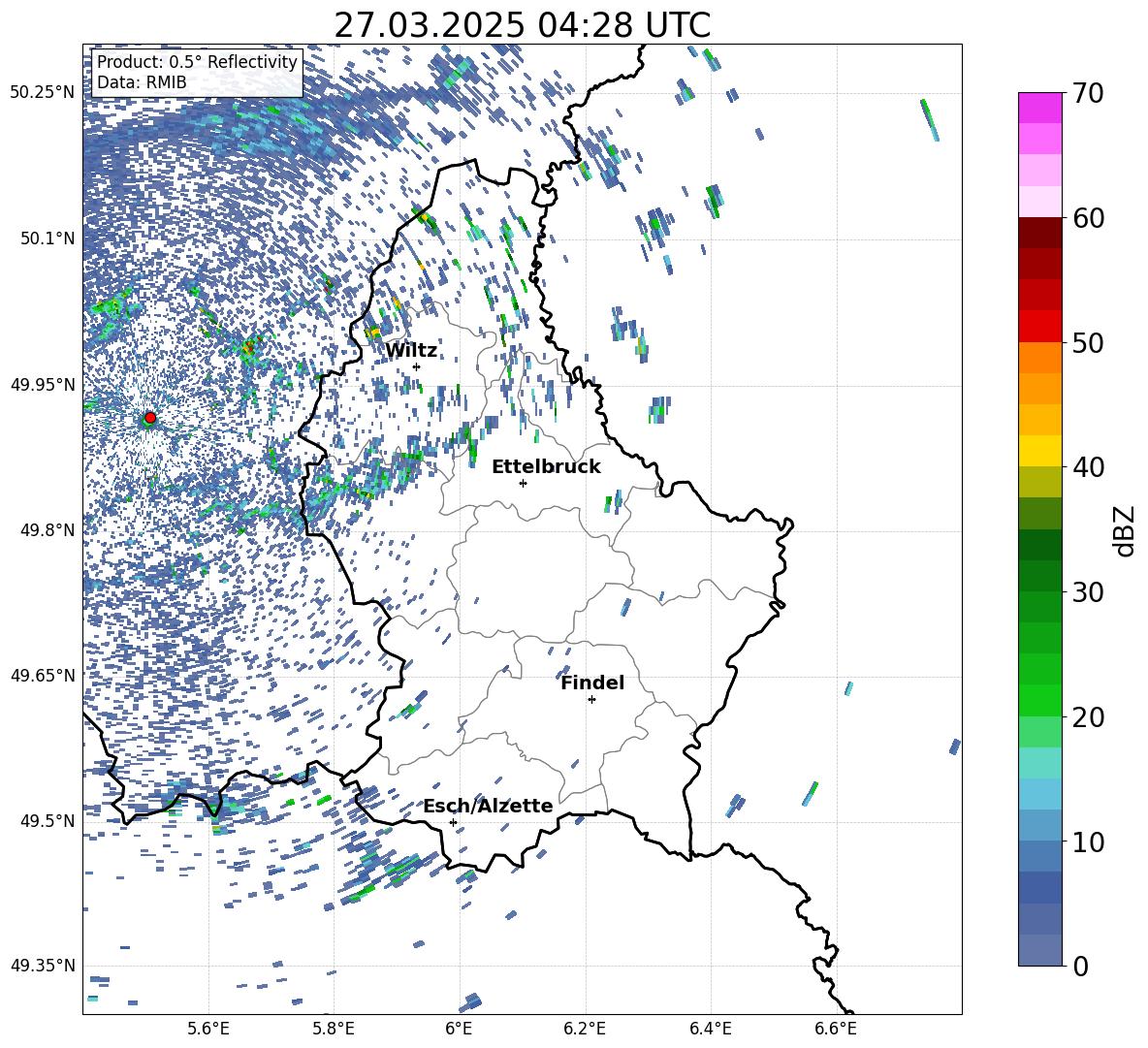Click the latitude label '49.35°N'
The height and width of the screenshot is (1048, 1148).
click(x=43, y=966)
